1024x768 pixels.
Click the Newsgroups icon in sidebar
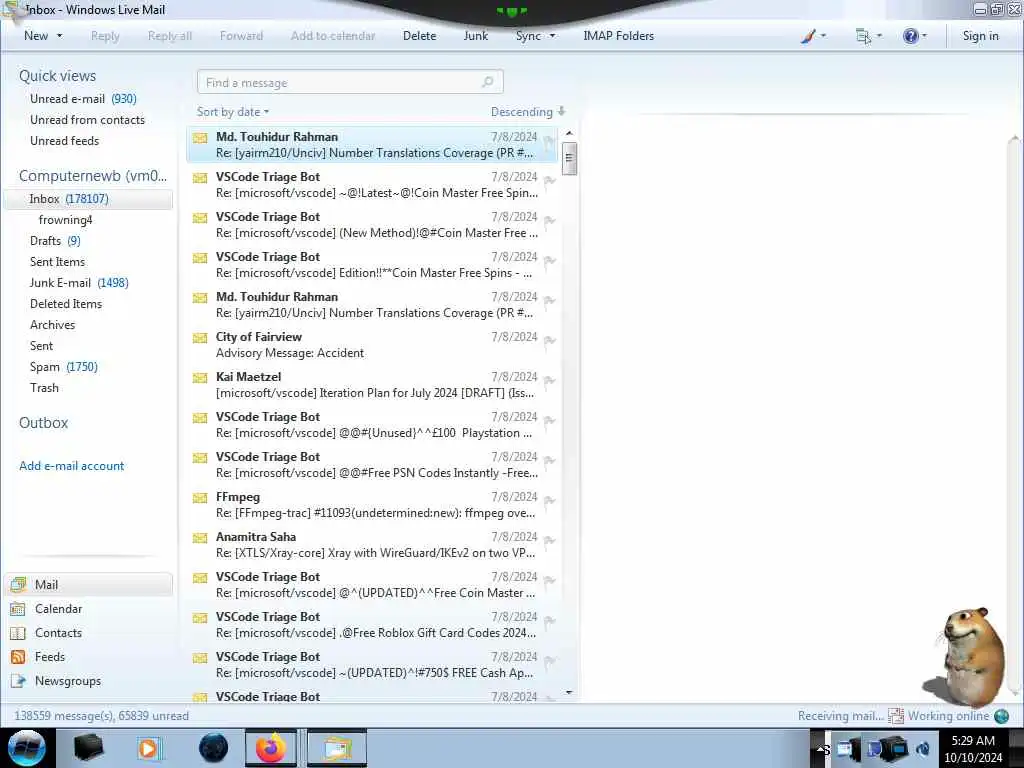(18, 681)
